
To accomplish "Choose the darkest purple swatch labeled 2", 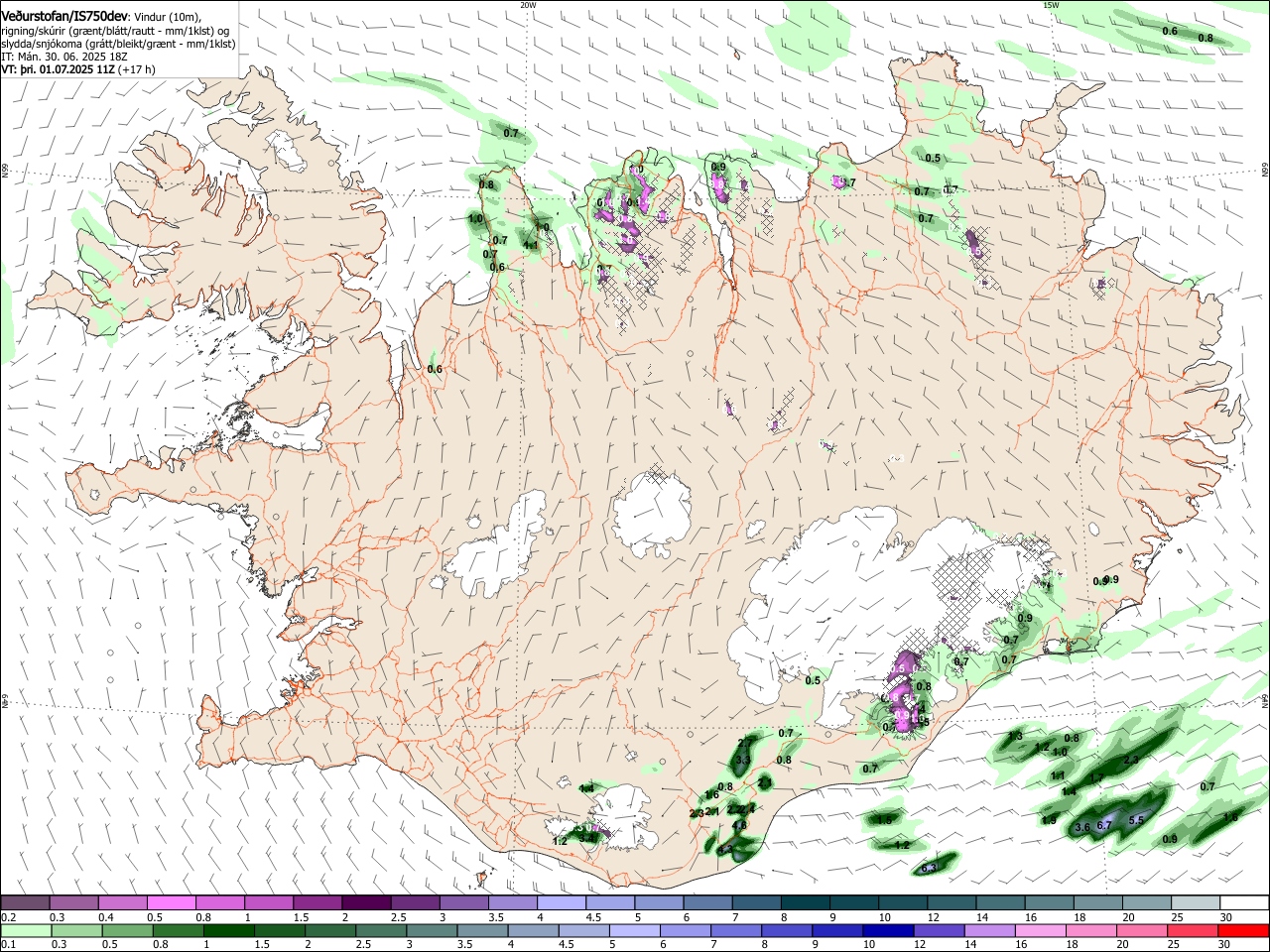I will pos(366,902).
